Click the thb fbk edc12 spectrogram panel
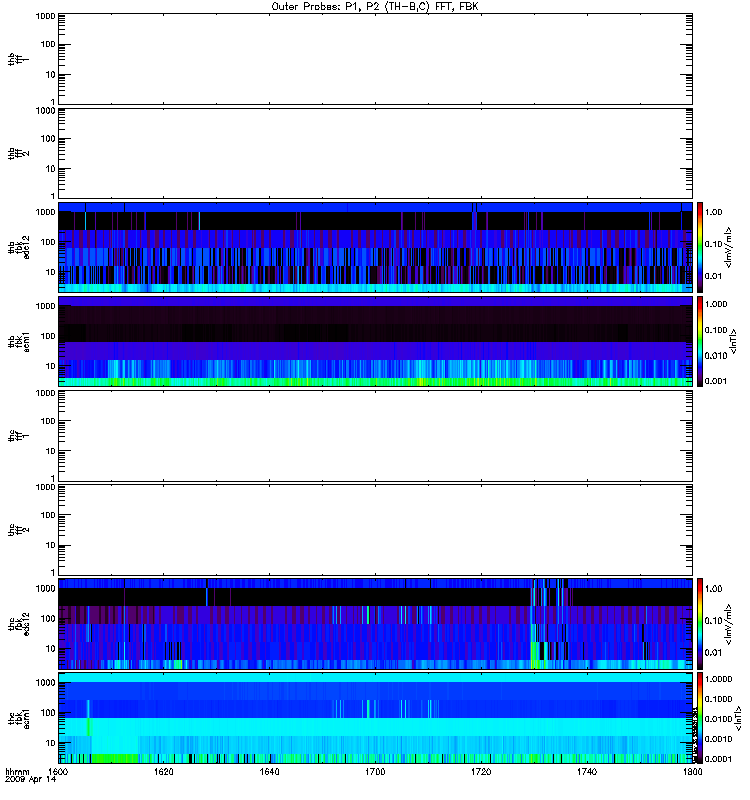 pyautogui.click(x=375, y=247)
